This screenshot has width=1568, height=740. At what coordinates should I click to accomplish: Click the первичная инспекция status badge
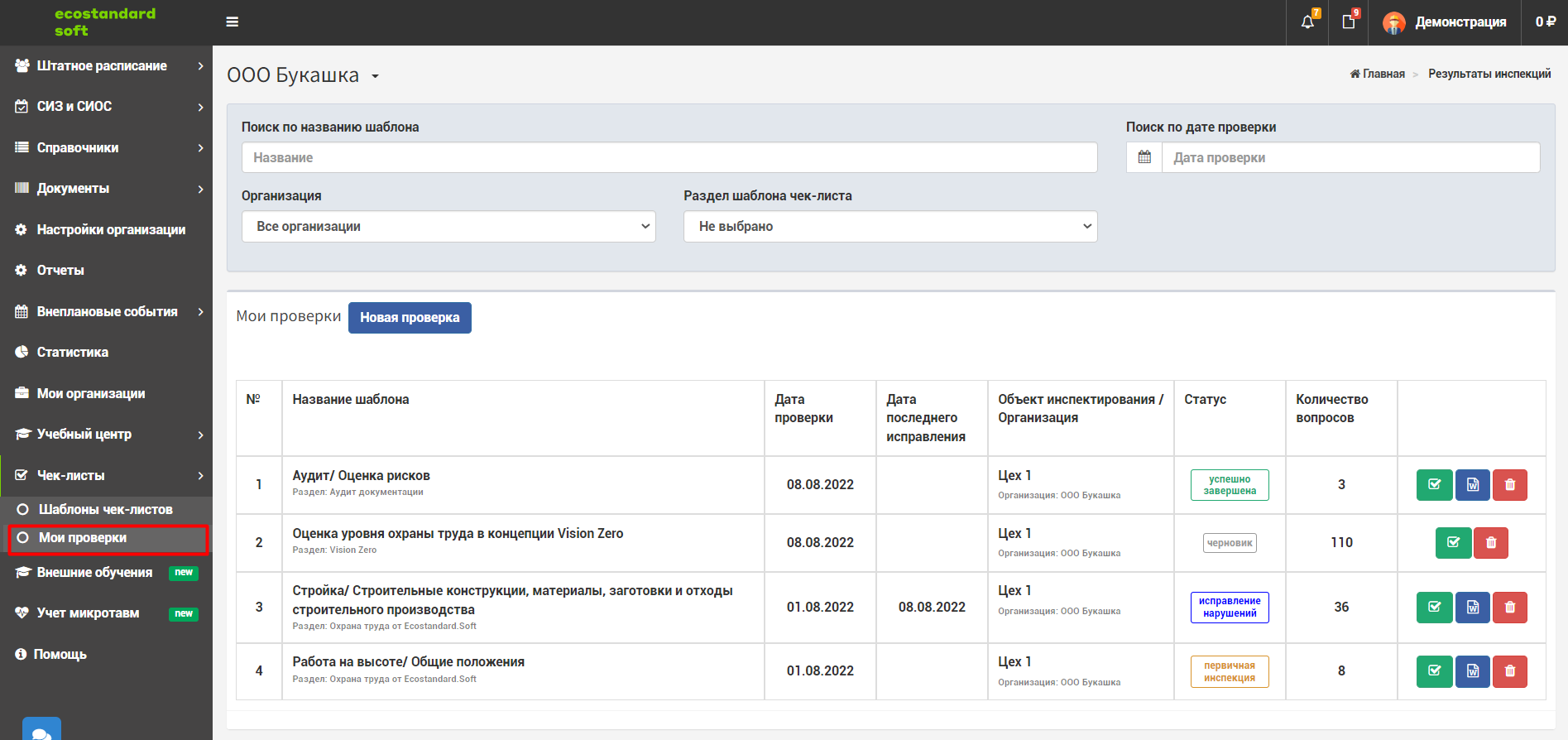[1230, 671]
